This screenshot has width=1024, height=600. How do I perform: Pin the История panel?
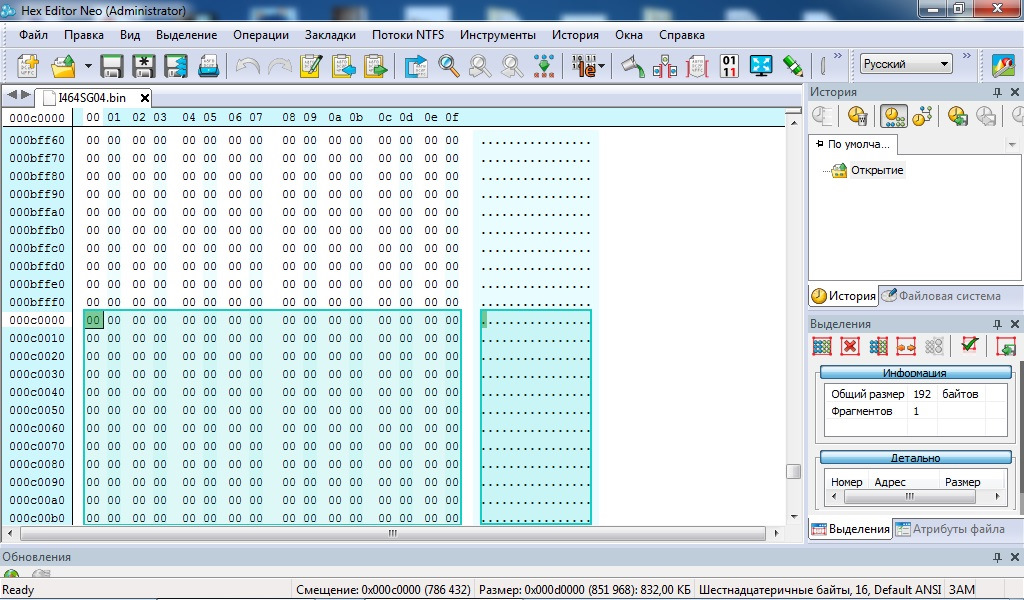997,92
